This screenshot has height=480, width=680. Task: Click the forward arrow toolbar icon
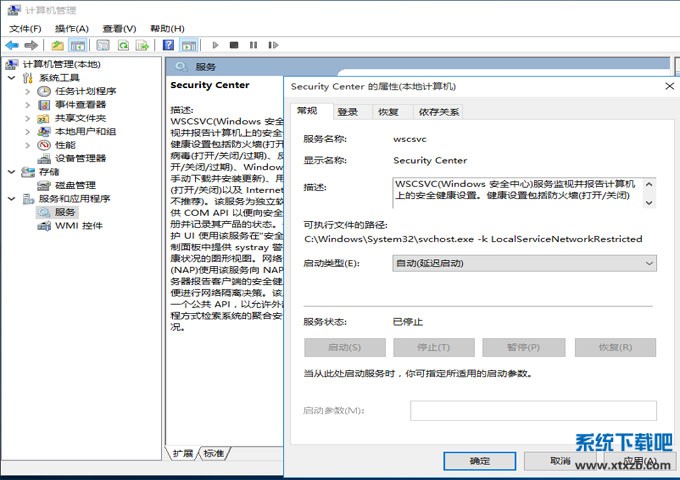pyautogui.click(x=31, y=45)
